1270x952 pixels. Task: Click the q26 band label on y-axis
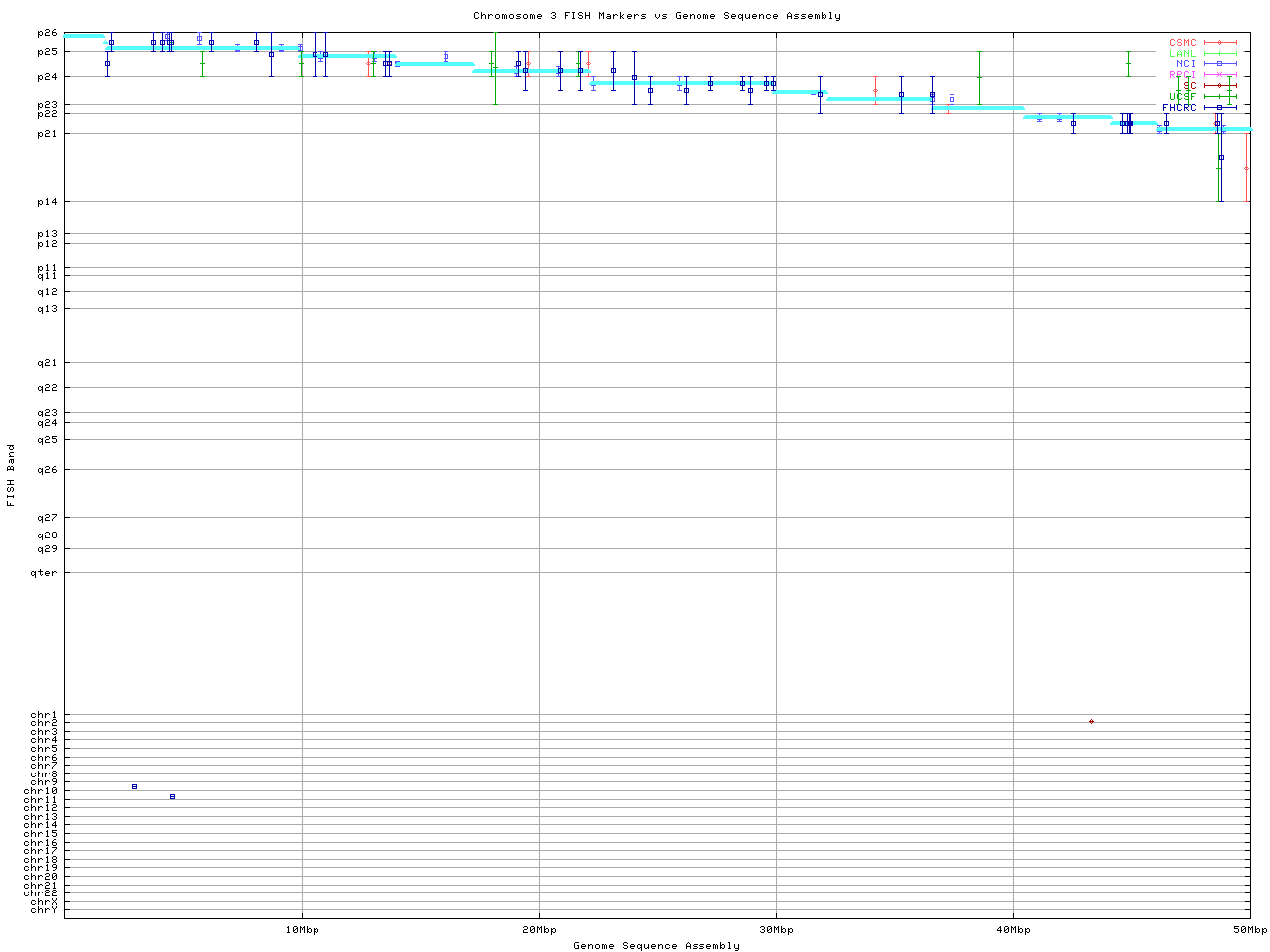[x=48, y=471]
